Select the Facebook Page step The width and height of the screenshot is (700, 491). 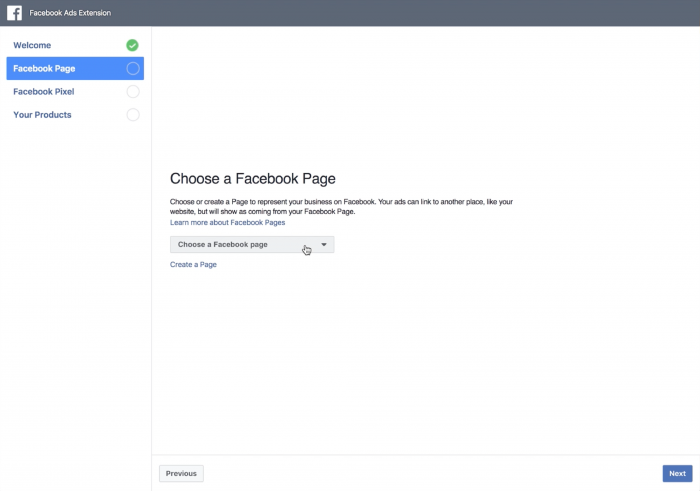coord(75,68)
